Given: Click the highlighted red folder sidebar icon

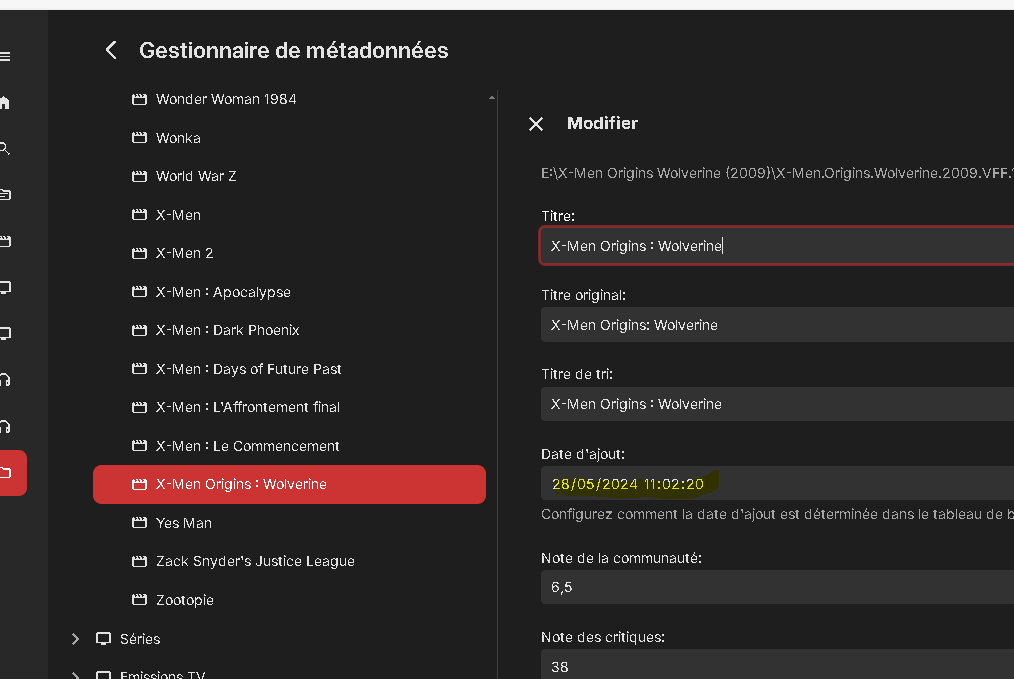Looking at the screenshot, I should pyautogui.click(x=8, y=472).
